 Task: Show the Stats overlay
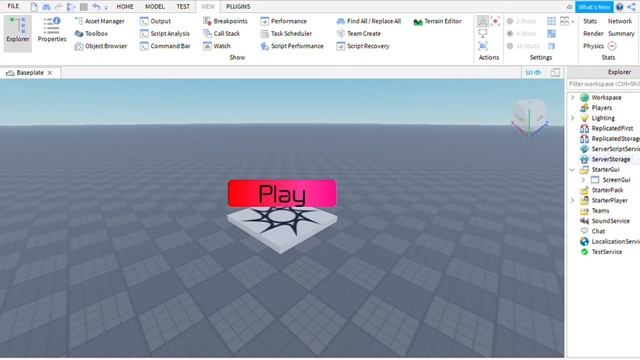tap(590, 21)
